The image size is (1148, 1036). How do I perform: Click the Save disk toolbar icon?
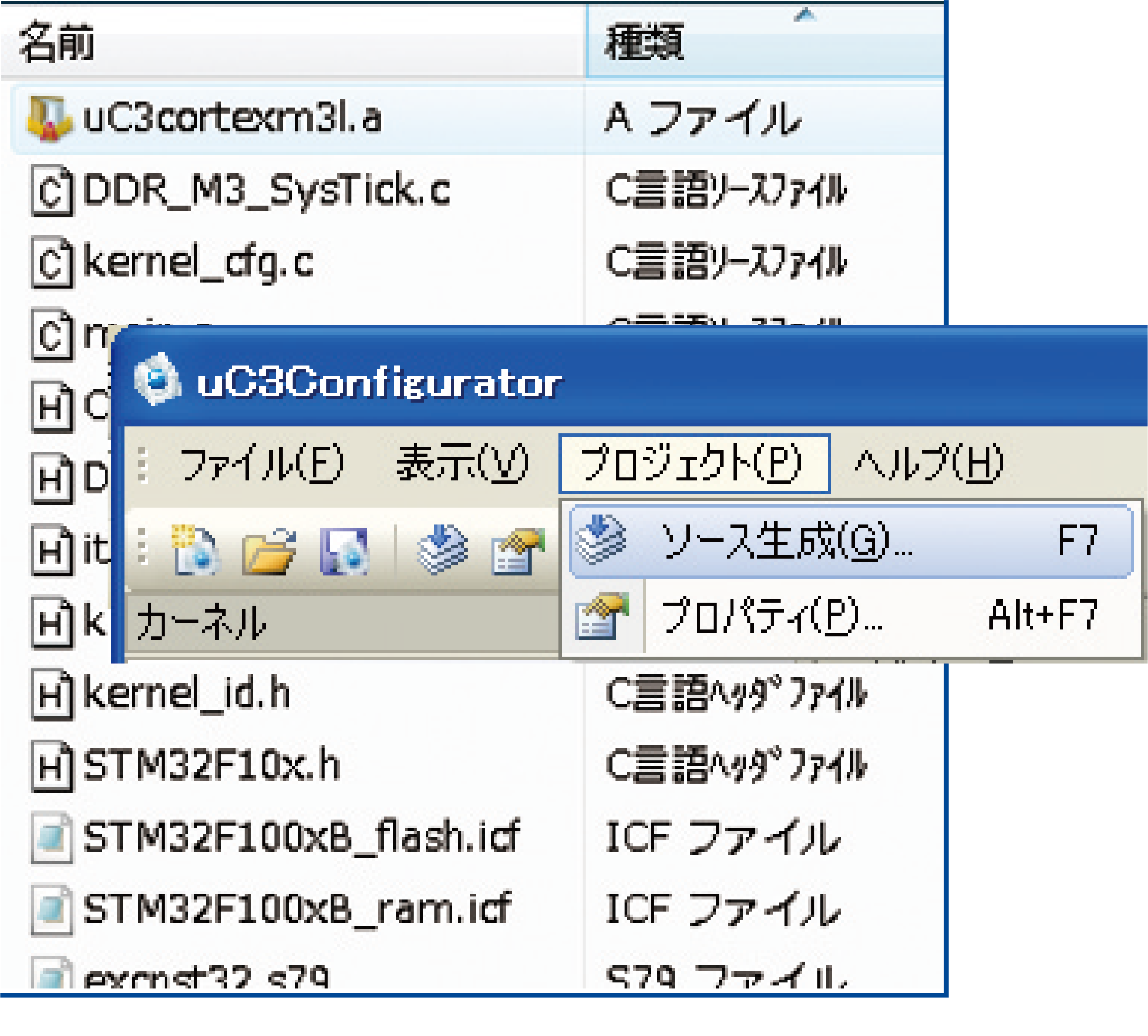(344, 551)
